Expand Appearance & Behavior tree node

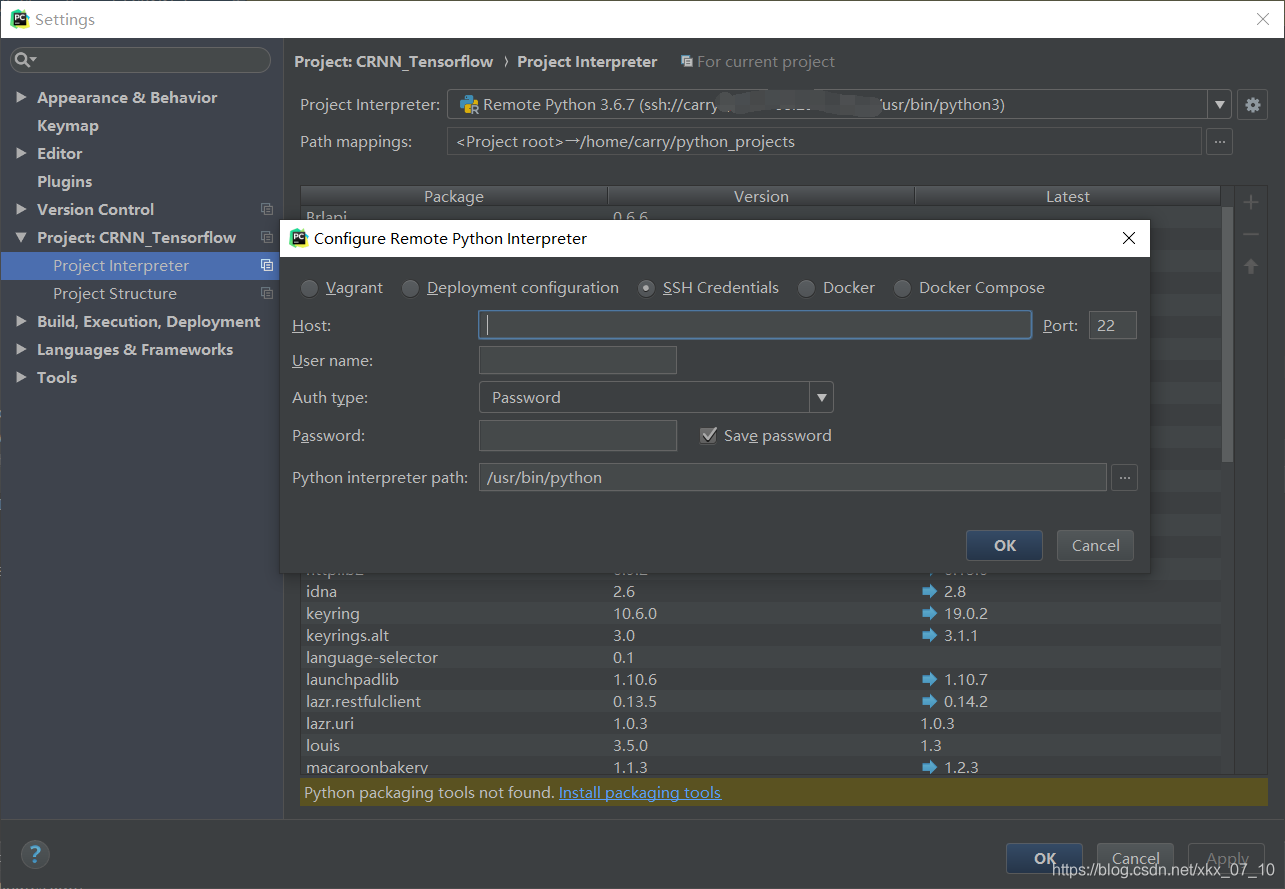pyautogui.click(x=21, y=97)
